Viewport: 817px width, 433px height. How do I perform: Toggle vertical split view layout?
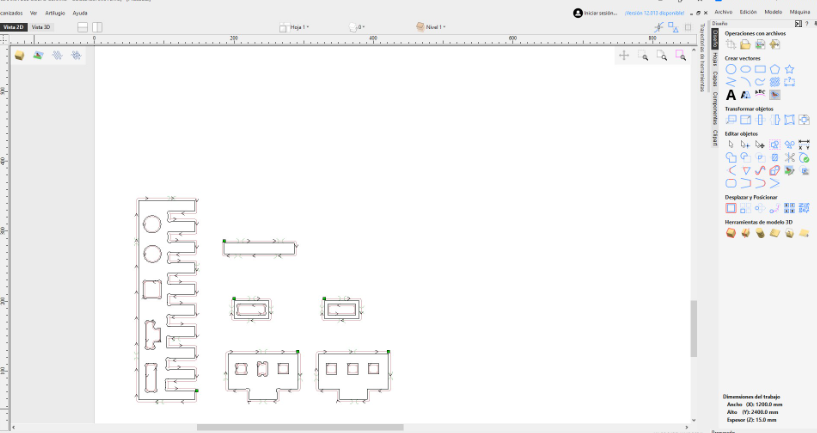pyautogui.click(x=97, y=27)
